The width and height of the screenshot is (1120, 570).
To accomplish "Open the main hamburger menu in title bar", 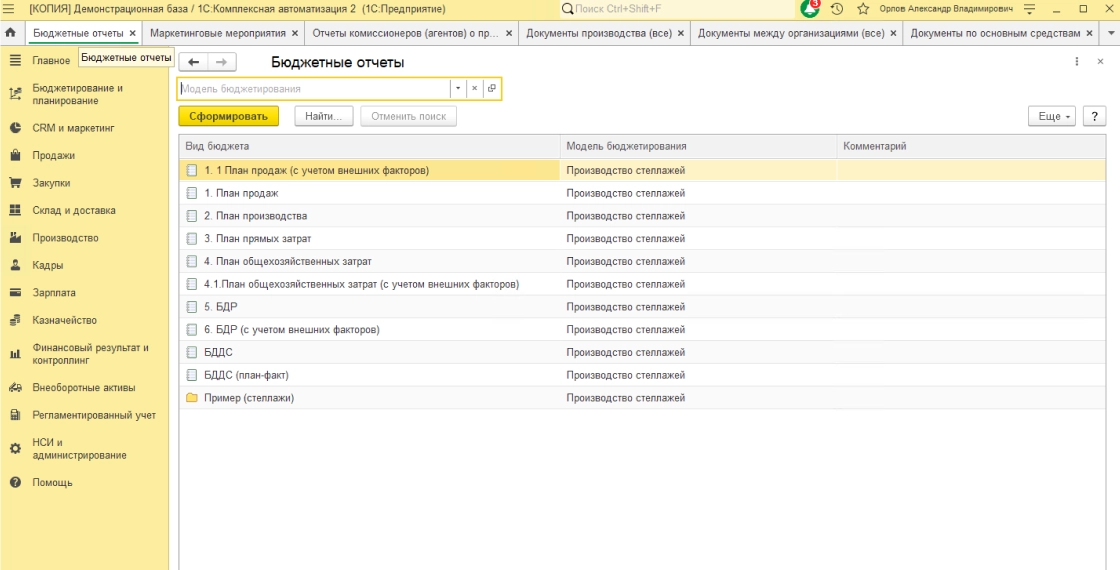I will click(9, 9).
